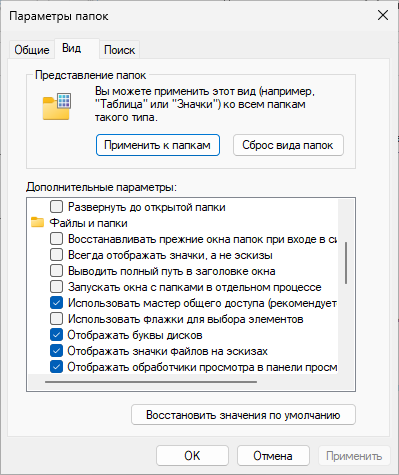The height and width of the screenshot is (475, 399).
Task: Open the Поиск tab
Action: (x=119, y=50)
